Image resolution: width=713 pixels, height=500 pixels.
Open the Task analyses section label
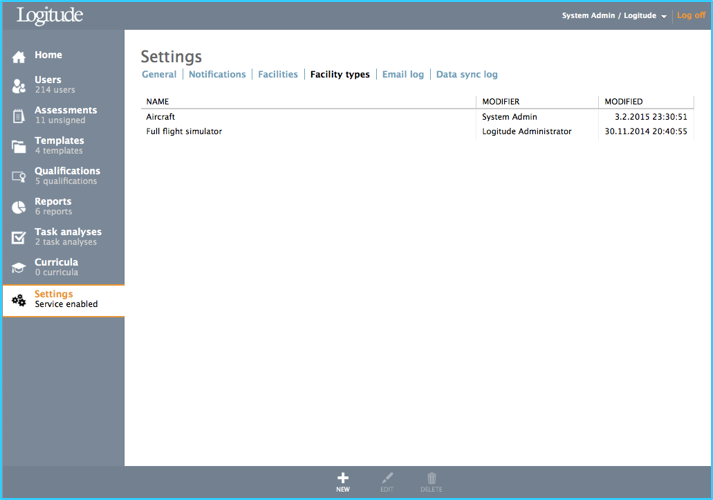(x=68, y=232)
